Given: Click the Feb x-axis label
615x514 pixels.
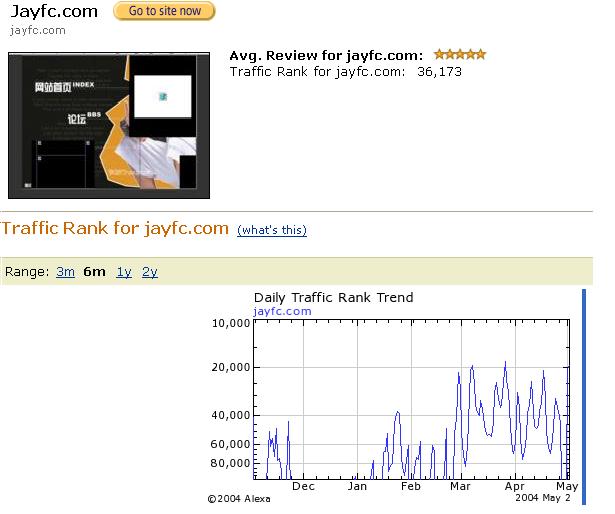Looking at the screenshot, I should [x=411, y=486].
